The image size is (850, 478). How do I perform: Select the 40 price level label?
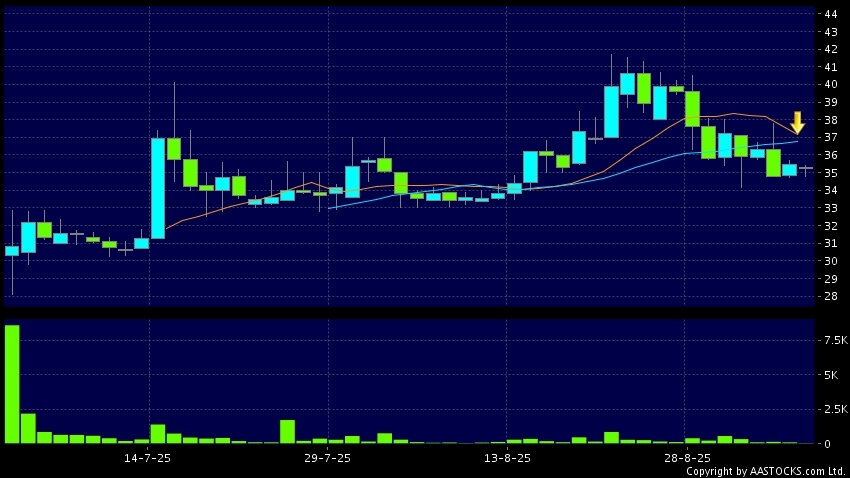coord(830,85)
